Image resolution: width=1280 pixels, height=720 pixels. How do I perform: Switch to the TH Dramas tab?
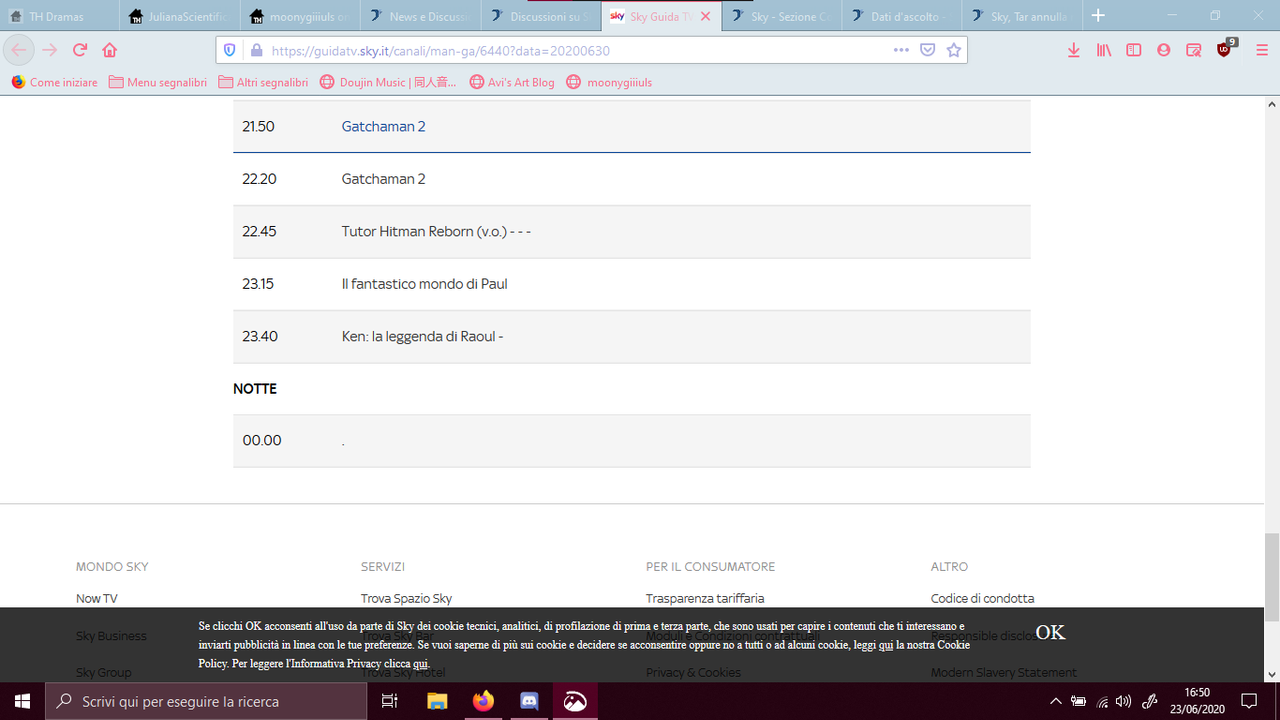tap(60, 17)
